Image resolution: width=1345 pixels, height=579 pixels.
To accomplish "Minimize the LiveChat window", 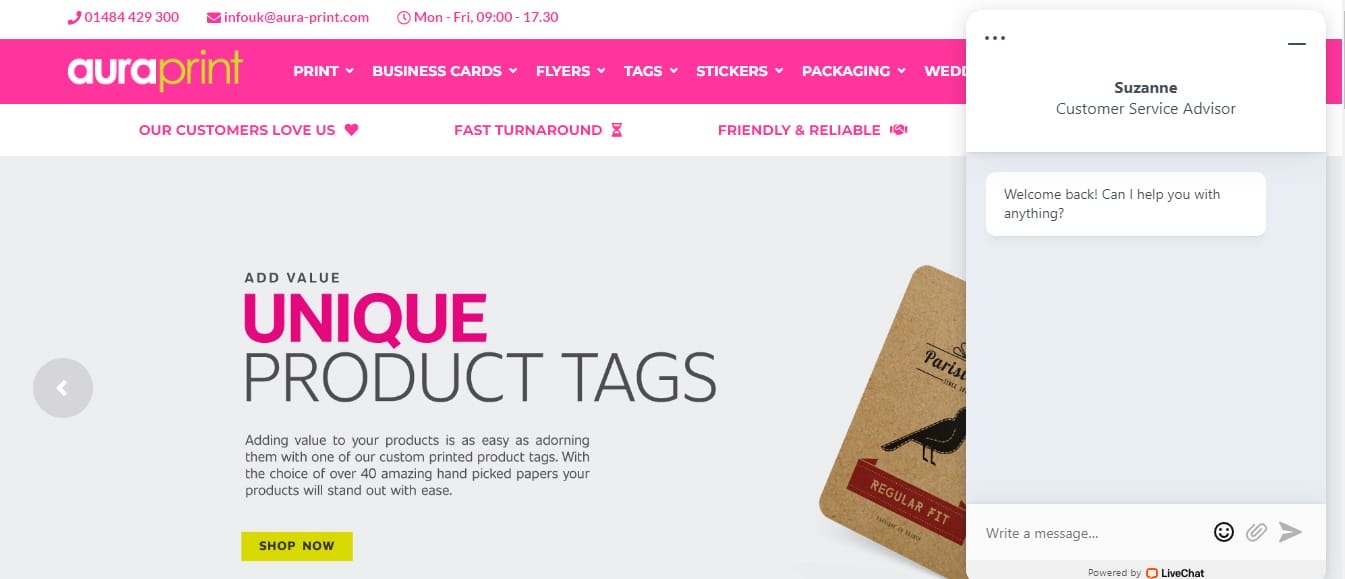I will [x=1297, y=44].
